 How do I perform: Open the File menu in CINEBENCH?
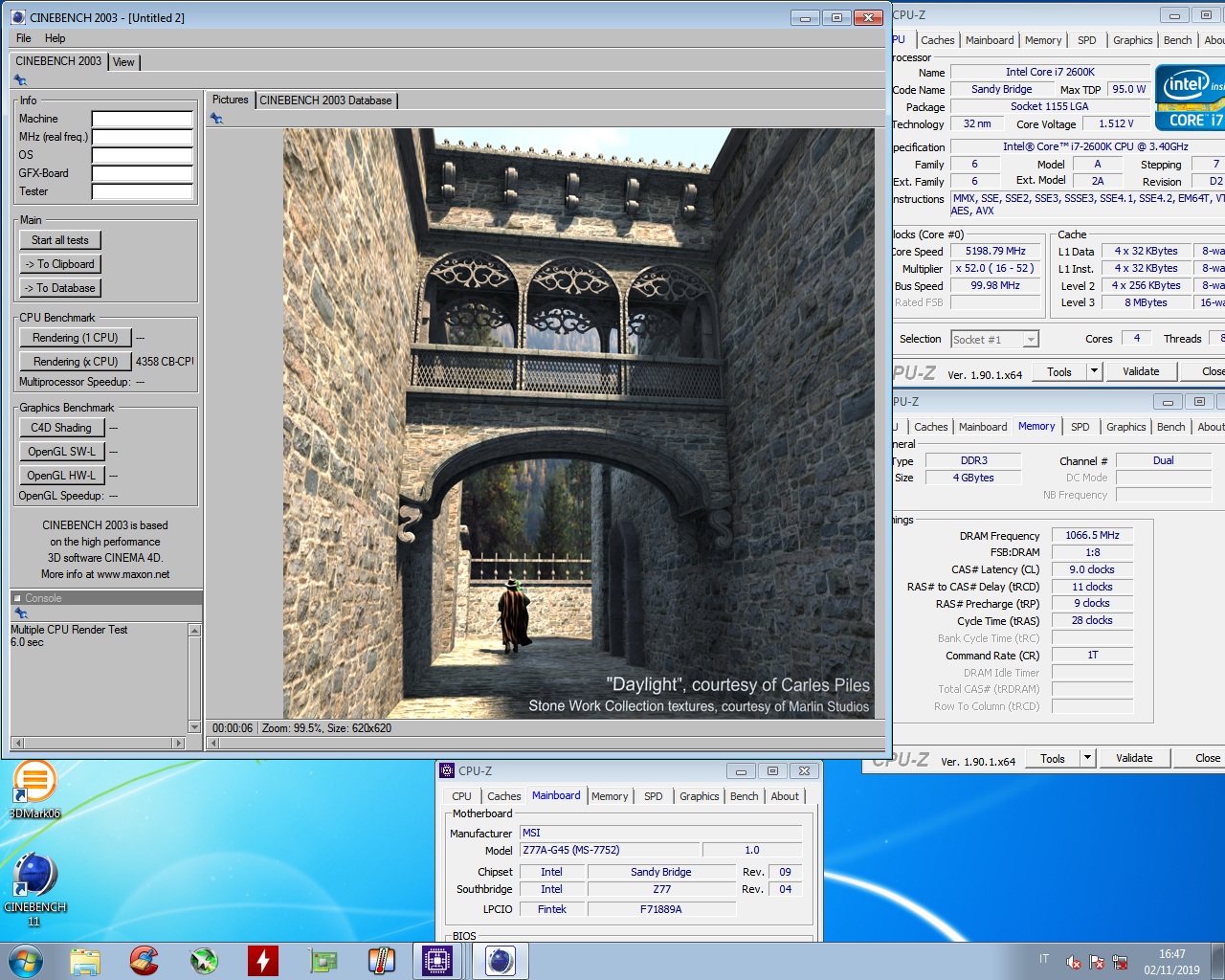(x=24, y=38)
